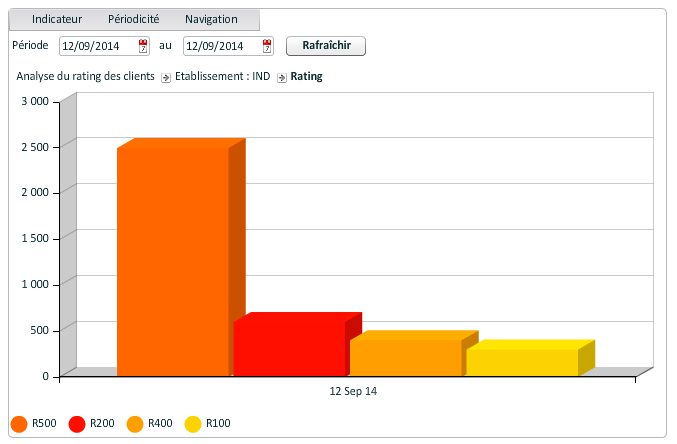Click the '2 500' y-axis value
677x444 pixels.
(x=35, y=147)
